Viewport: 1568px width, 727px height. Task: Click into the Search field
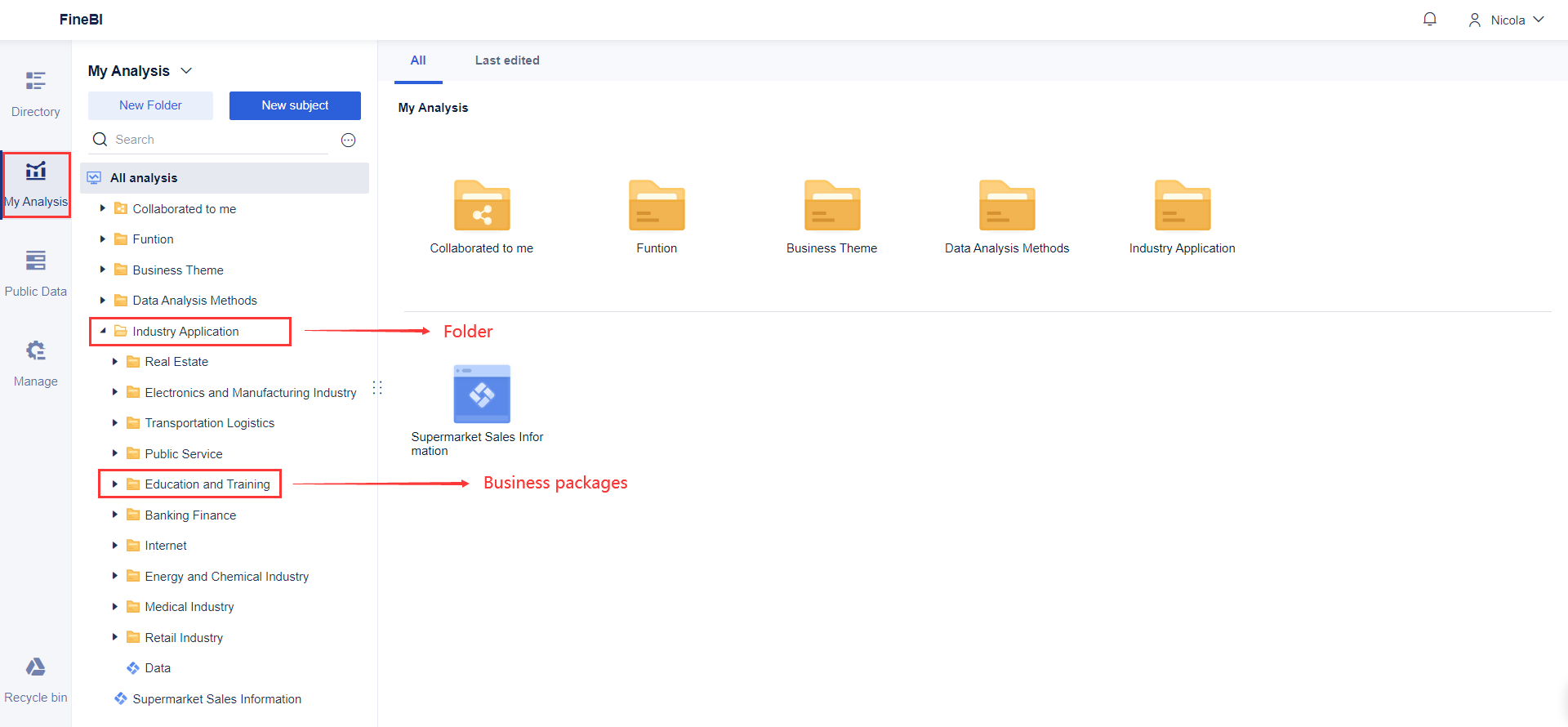pos(216,140)
